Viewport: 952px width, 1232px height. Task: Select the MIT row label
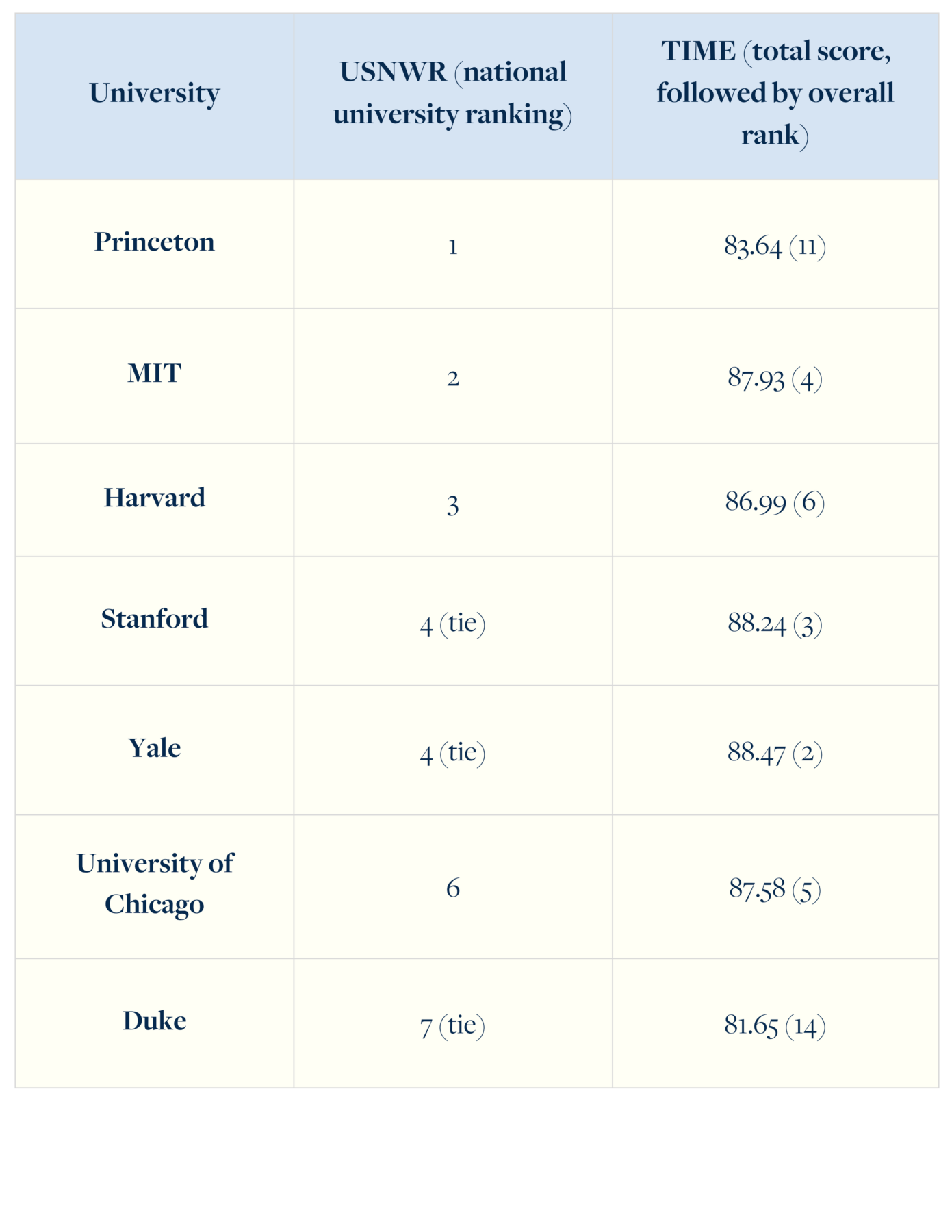155,373
